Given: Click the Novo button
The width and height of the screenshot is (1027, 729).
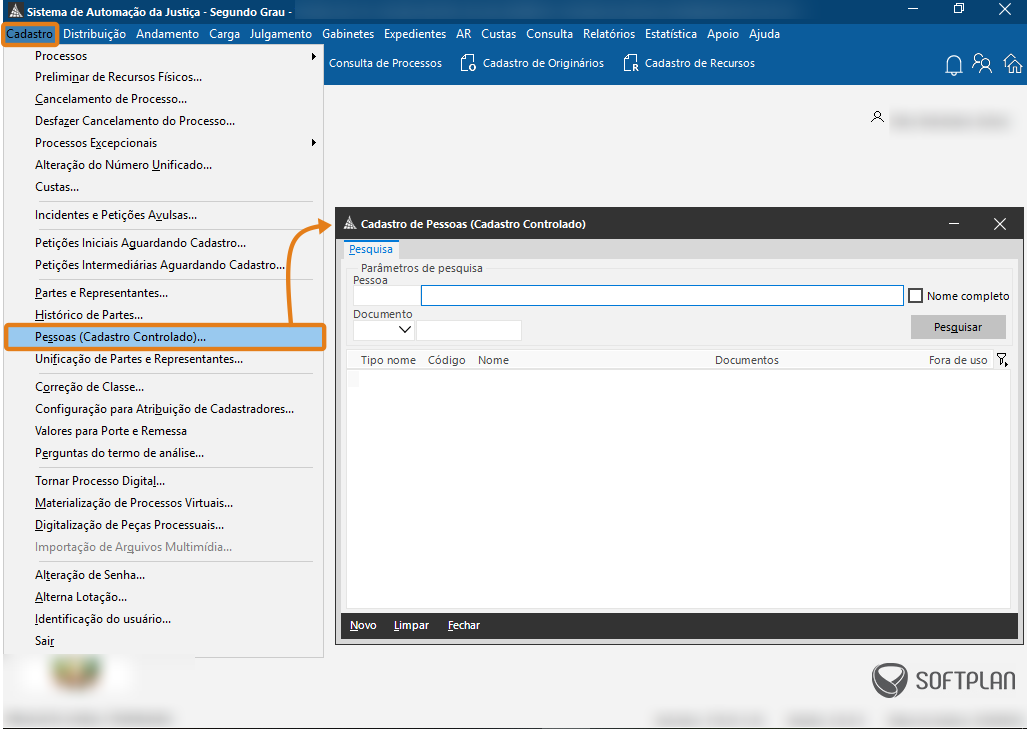Looking at the screenshot, I should coord(363,626).
